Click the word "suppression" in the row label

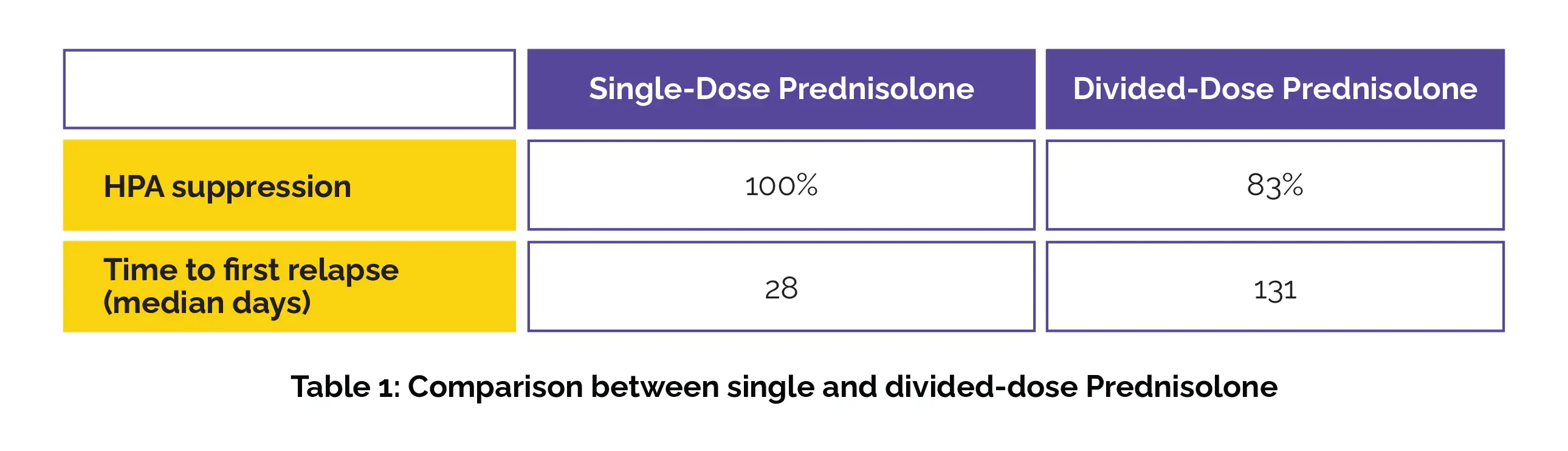pos(261,187)
